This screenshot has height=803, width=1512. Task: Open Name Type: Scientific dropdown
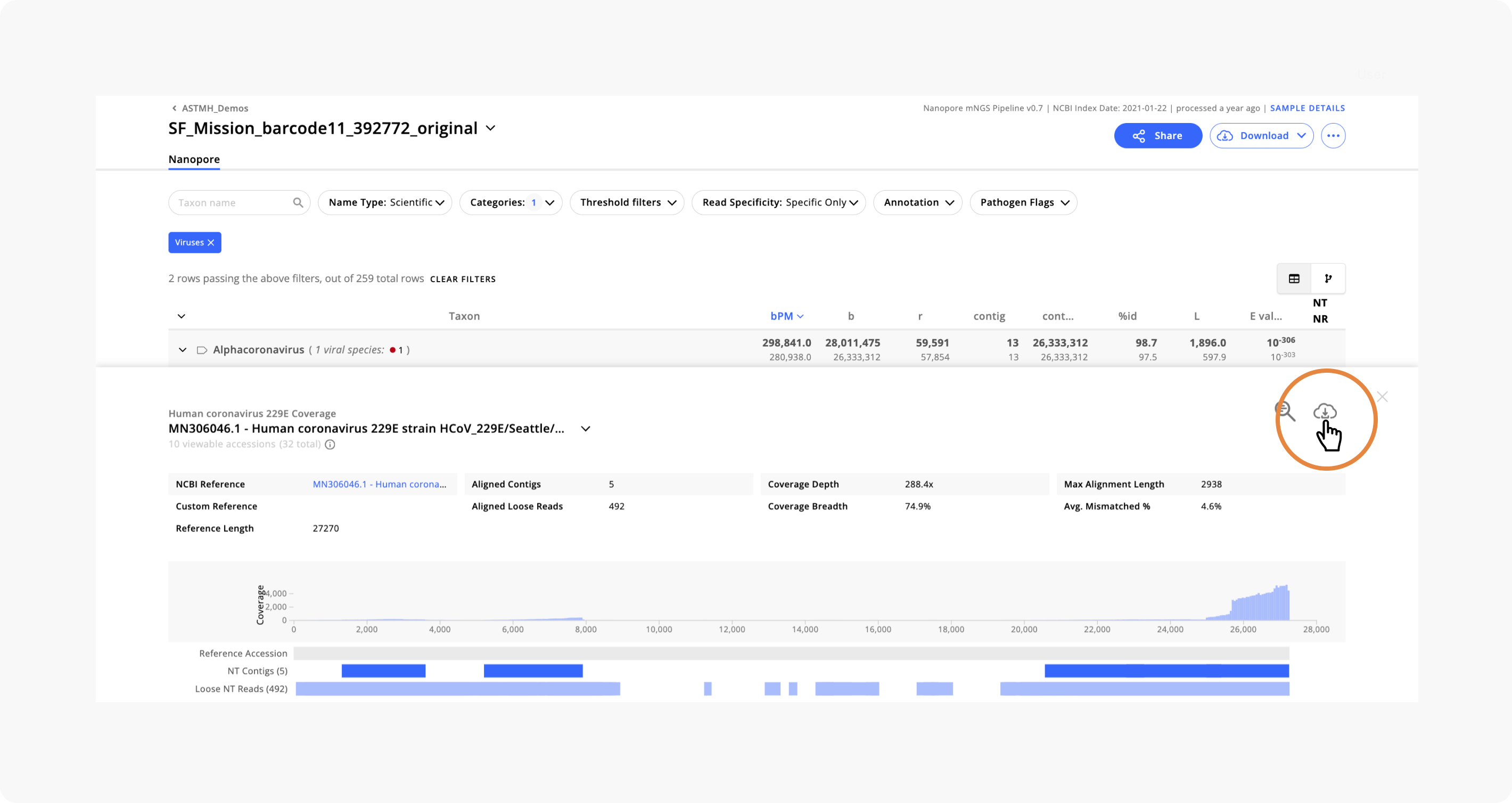pyautogui.click(x=385, y=202)
